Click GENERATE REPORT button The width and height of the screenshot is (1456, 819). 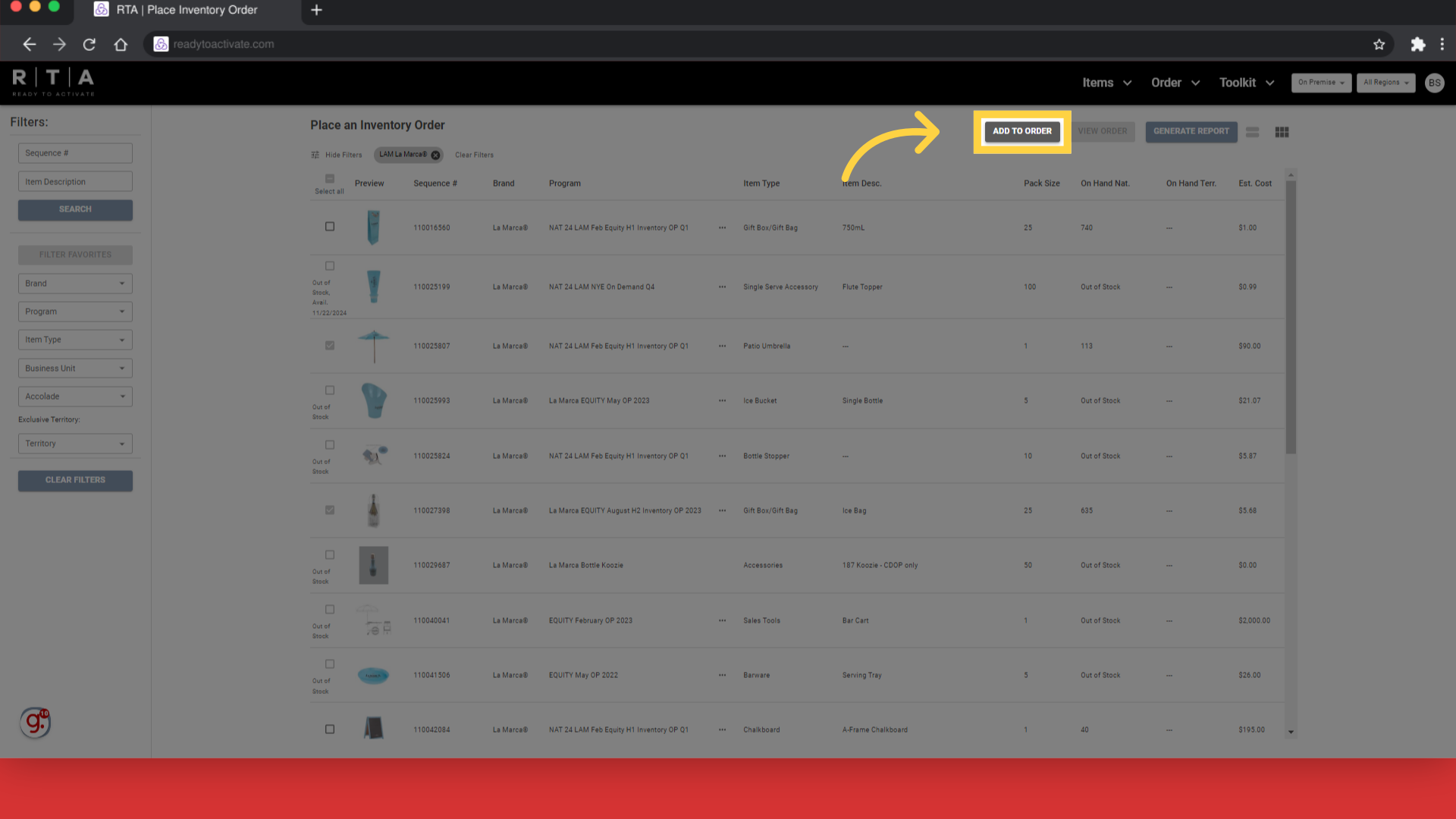1191,132
